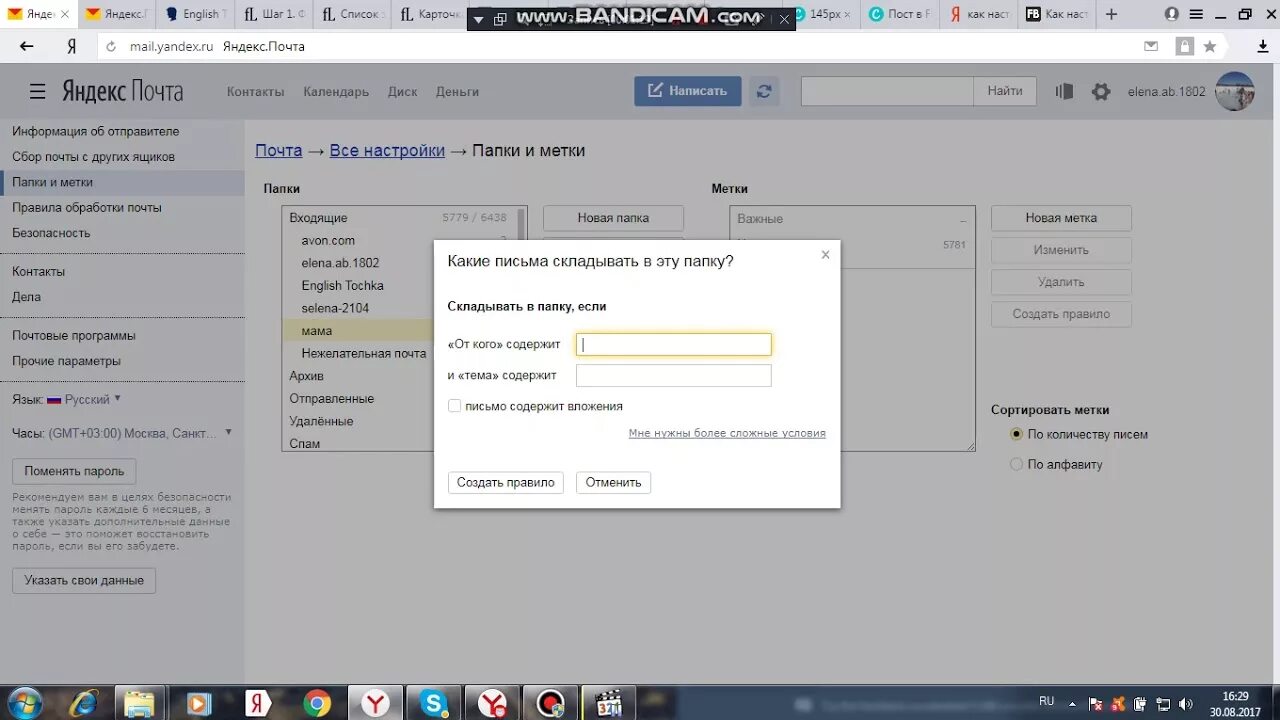This screenshot has height=720, width=1280.
Task: Click 'Указать свои данные' button
Action: 84,580
